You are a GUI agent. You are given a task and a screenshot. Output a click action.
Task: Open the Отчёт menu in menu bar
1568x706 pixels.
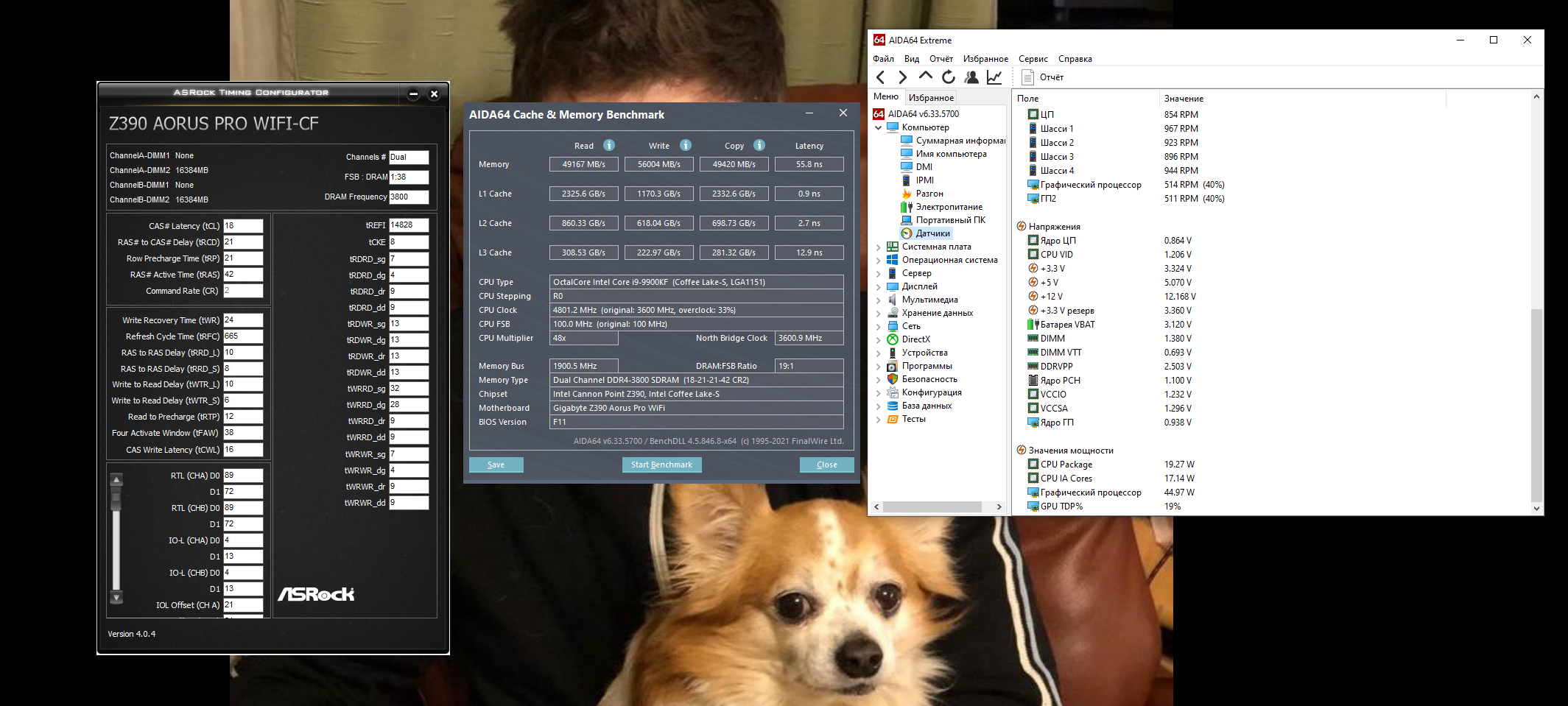941,59
